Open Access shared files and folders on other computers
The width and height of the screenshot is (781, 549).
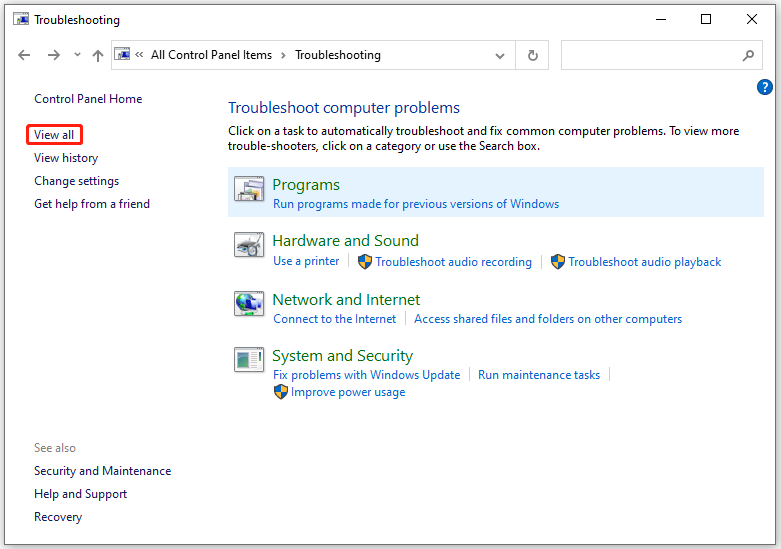[548, 319]
